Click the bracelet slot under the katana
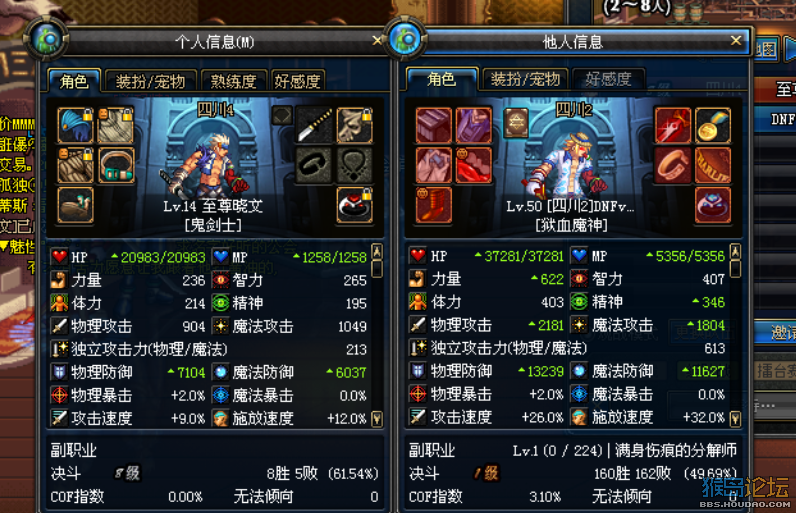796x513 pixels. [x=314, y=165]
